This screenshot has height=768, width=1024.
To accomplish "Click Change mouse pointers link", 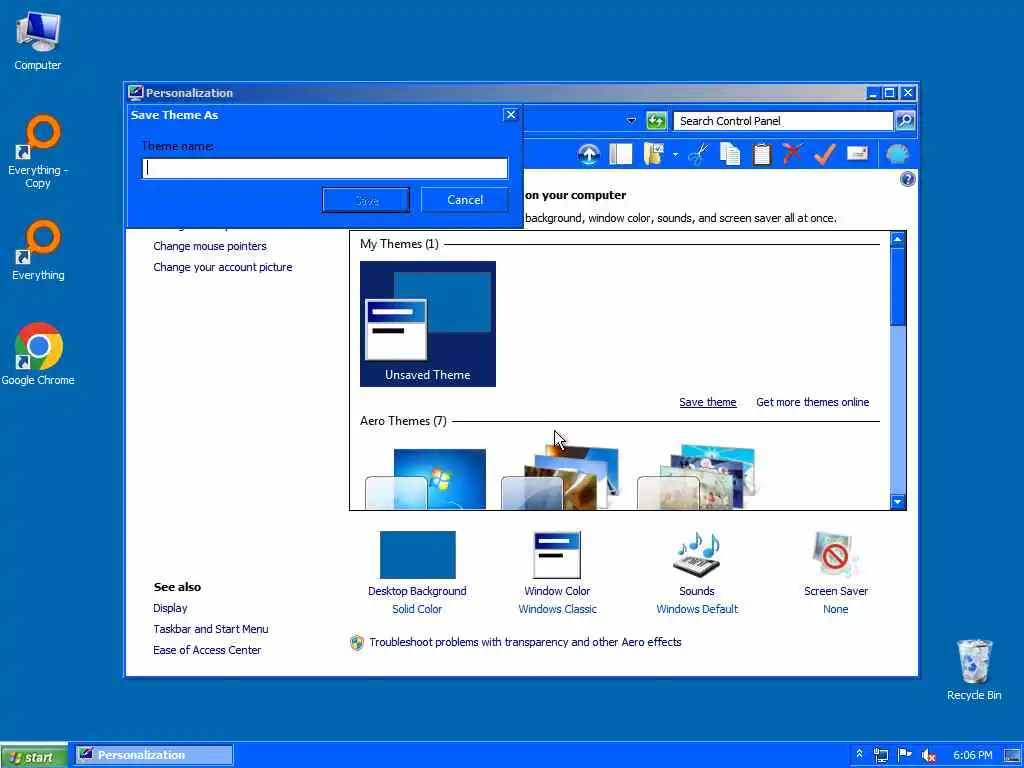I will click(x=210, y=246).
